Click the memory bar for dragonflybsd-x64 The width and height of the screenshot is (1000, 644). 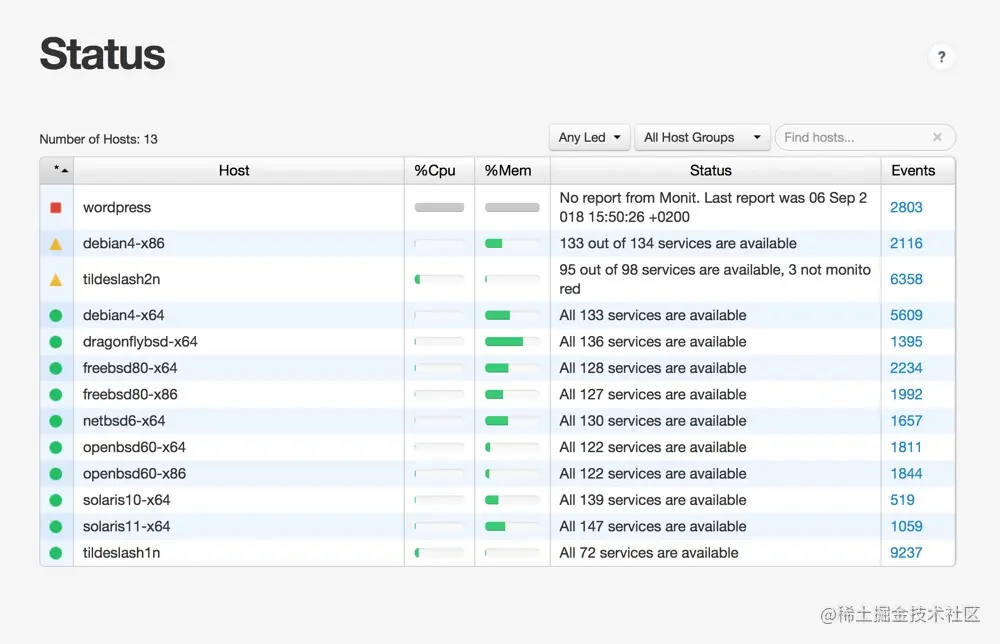512,342
